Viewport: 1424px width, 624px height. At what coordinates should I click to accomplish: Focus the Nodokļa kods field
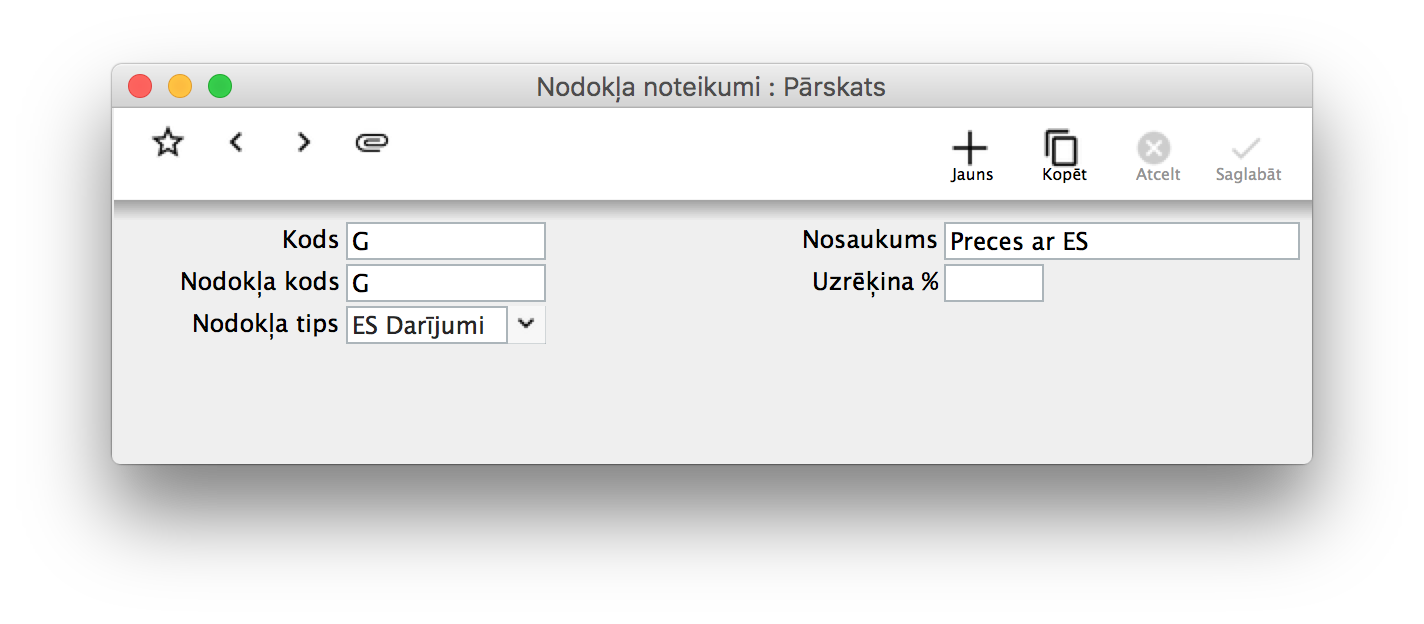point(446,283)
